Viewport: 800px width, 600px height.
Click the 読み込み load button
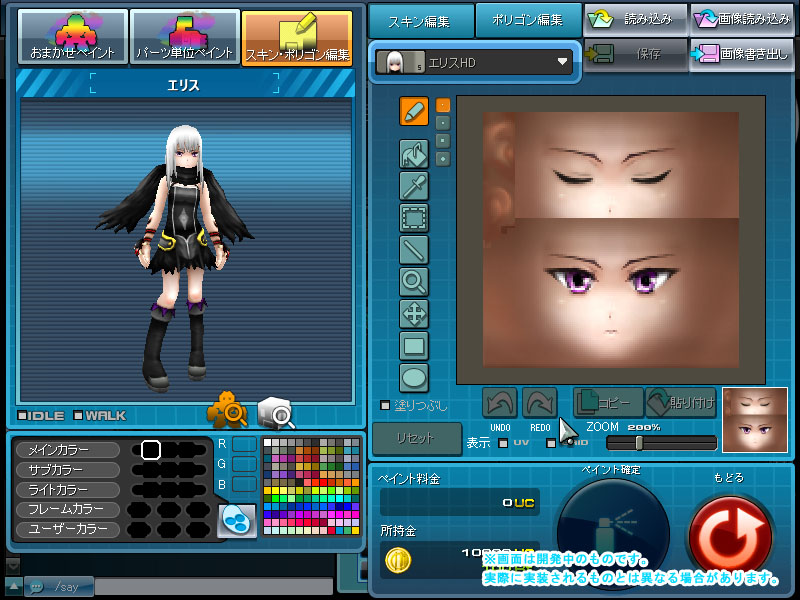[635, 19]
